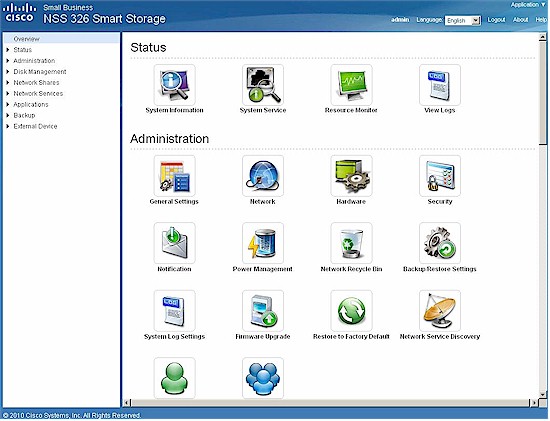
Task: Click the vertical scrollbar thumb
Action: point(543,92)
